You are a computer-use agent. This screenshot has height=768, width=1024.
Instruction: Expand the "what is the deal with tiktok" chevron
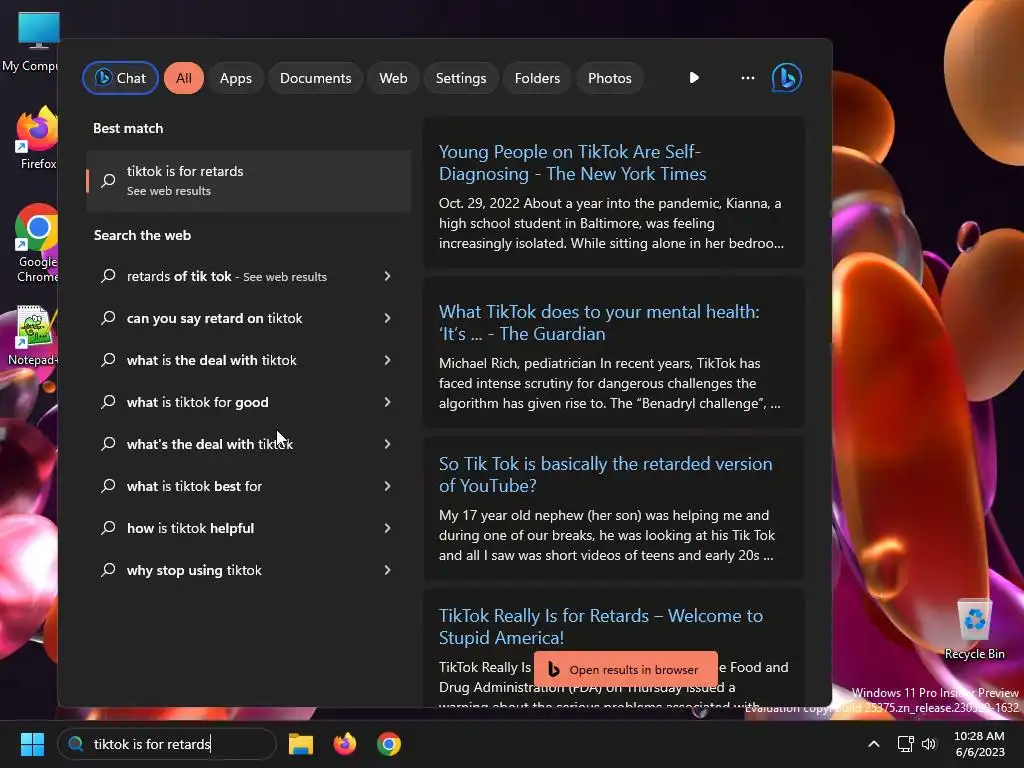(x=387, y=360)
